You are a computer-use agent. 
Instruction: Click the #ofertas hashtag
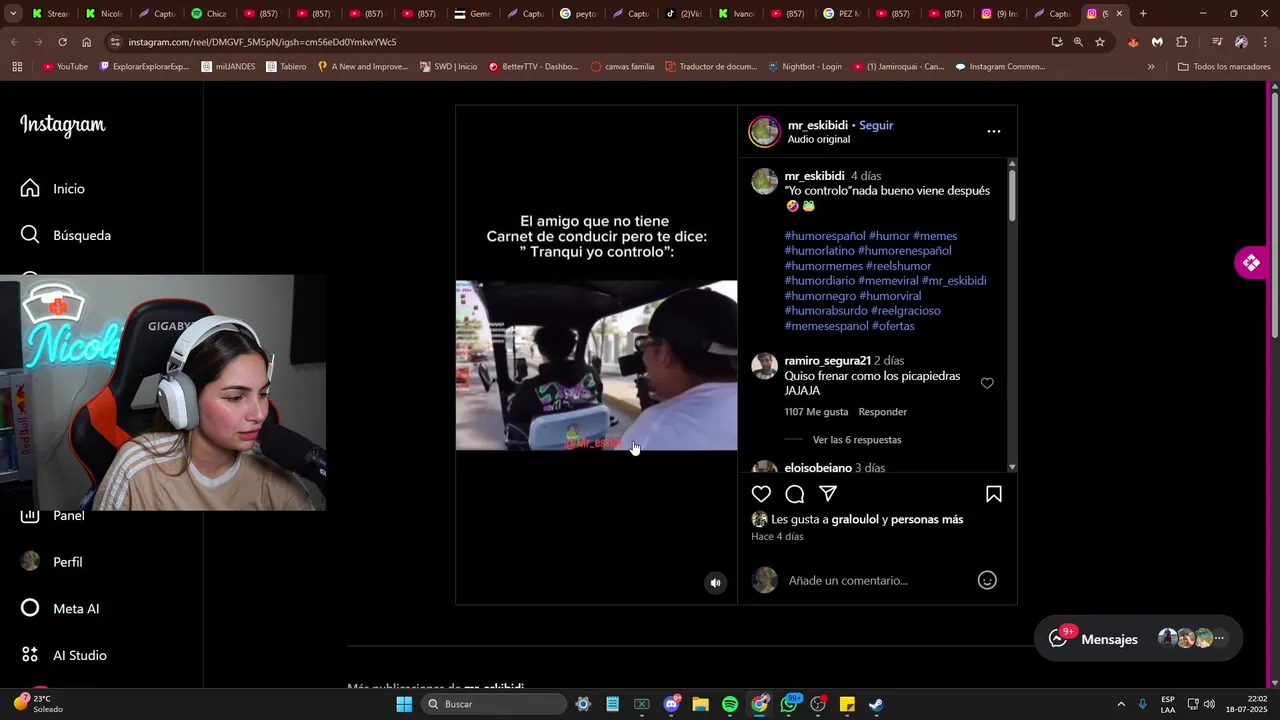coord(893,326)
